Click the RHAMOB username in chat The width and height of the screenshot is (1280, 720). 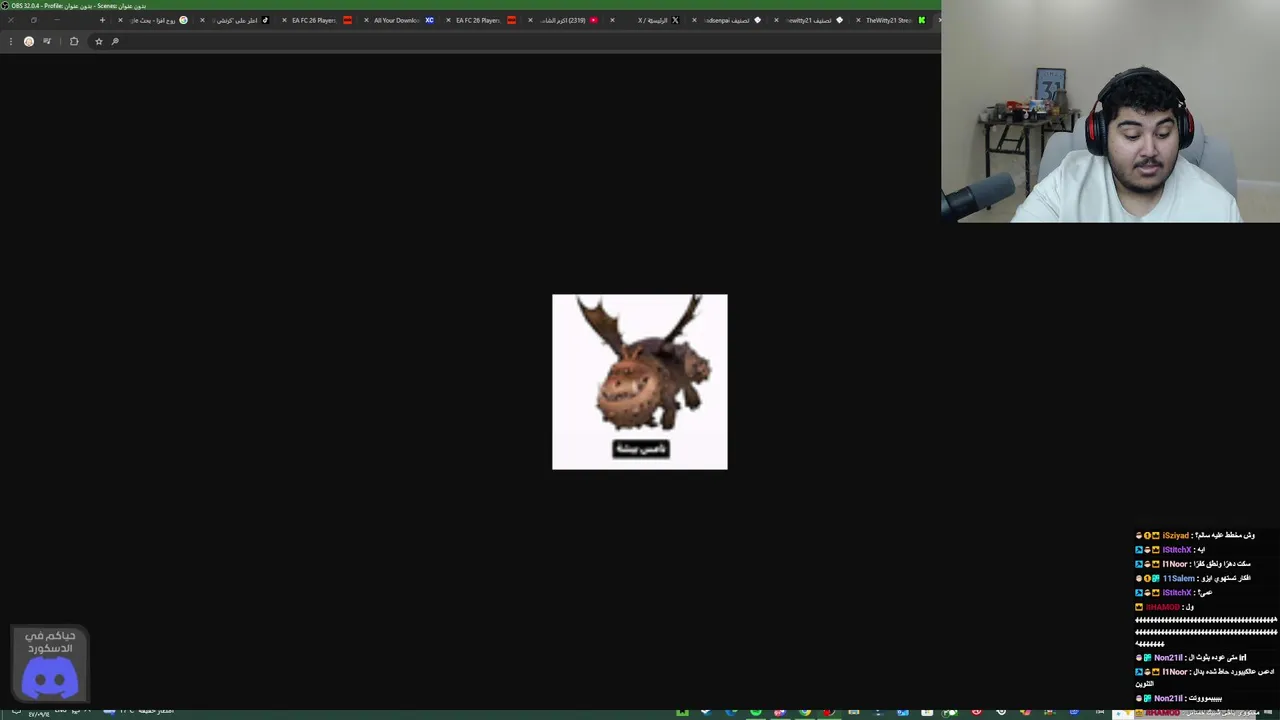pyautogui.click(x=1162, y=607)
